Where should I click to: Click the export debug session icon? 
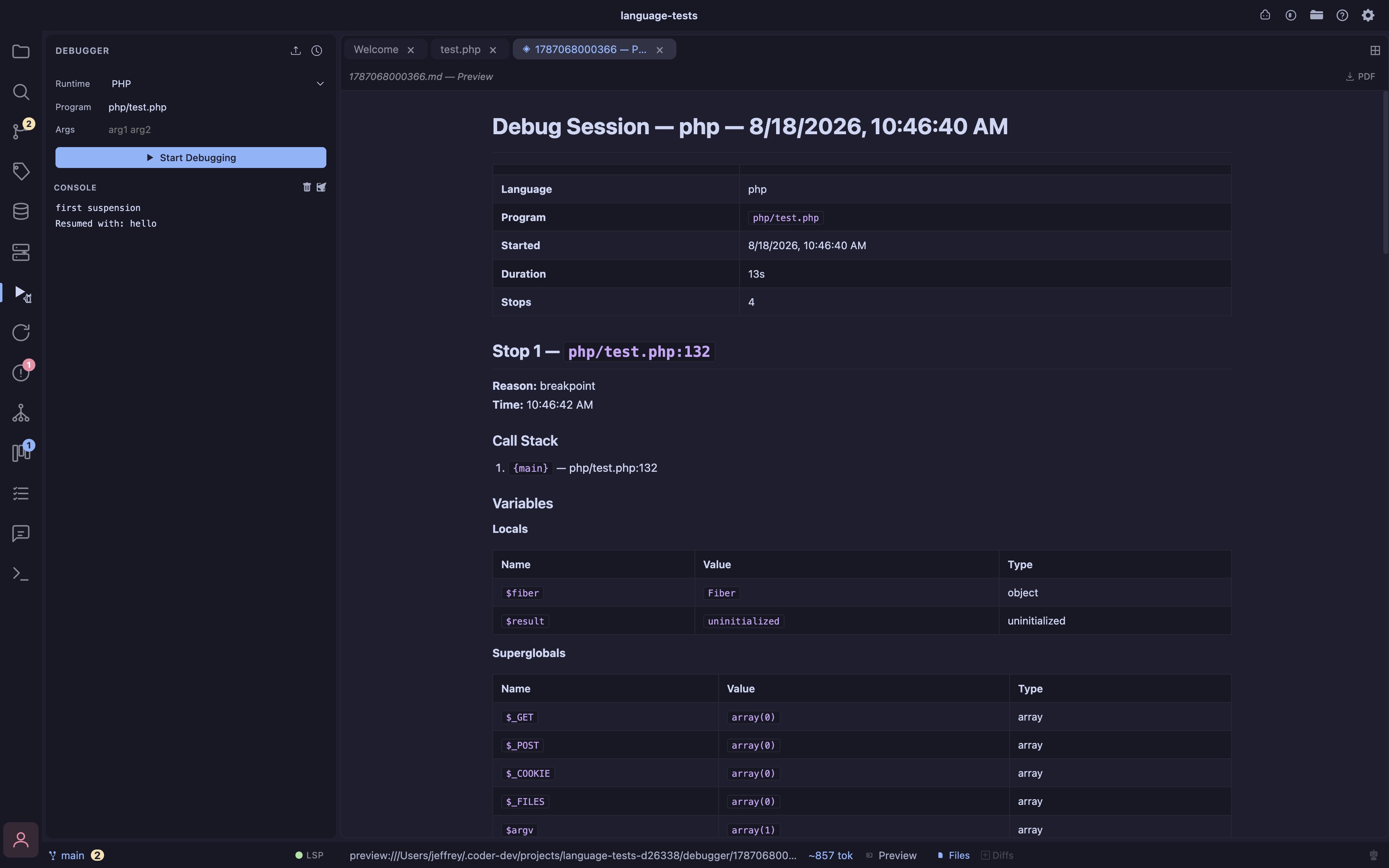coord(295,51)
